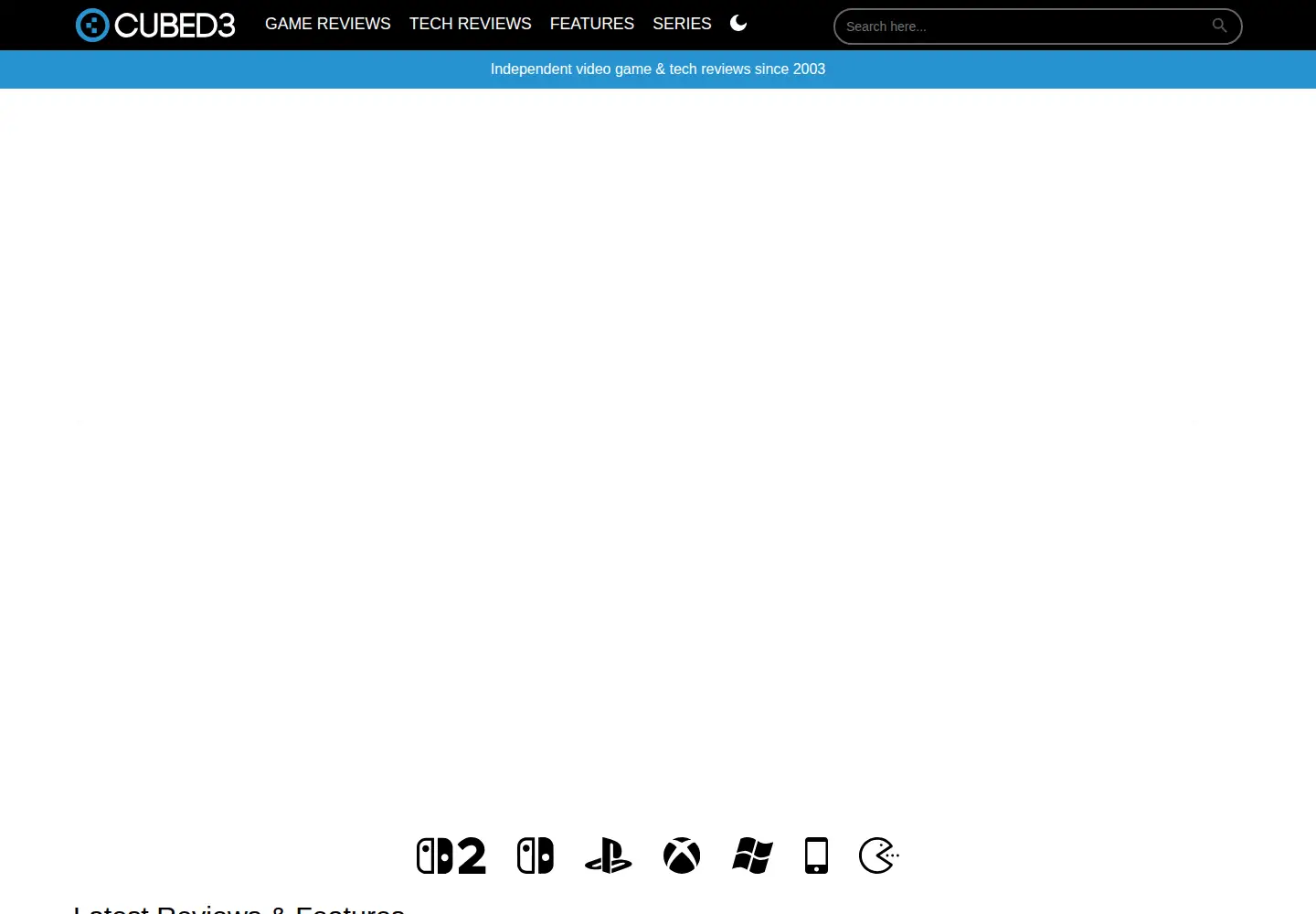The height and width of the screenshot is (914, 1316).
Task: Go to Tech Reviews section
Action: (471, 24)
